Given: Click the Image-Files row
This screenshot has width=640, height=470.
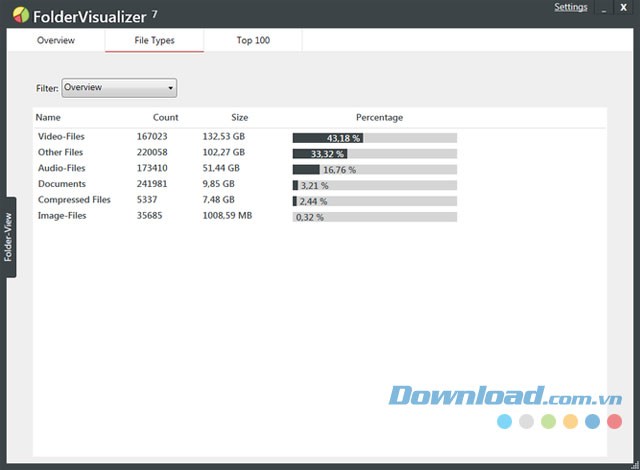Looking at the screenshot, I should tap(62, 216).
